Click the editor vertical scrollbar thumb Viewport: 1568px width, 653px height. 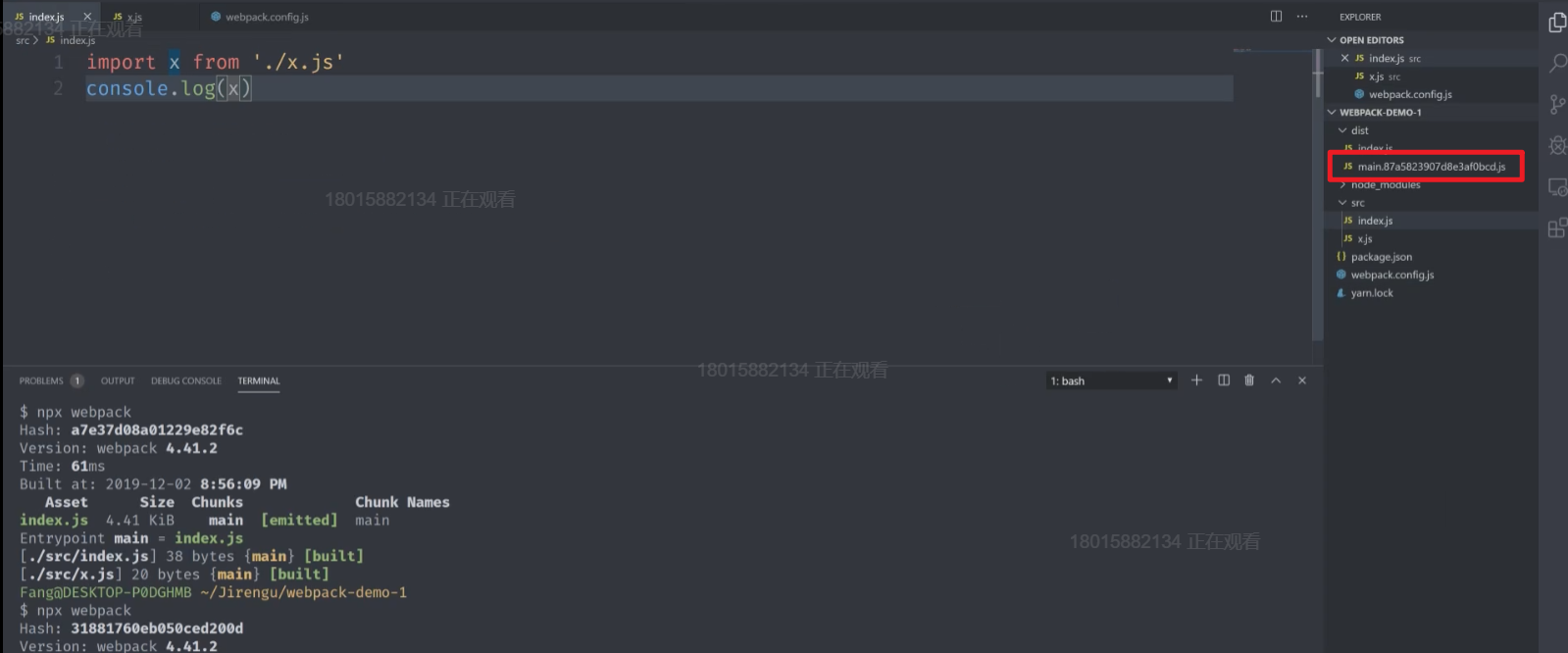1318,73
